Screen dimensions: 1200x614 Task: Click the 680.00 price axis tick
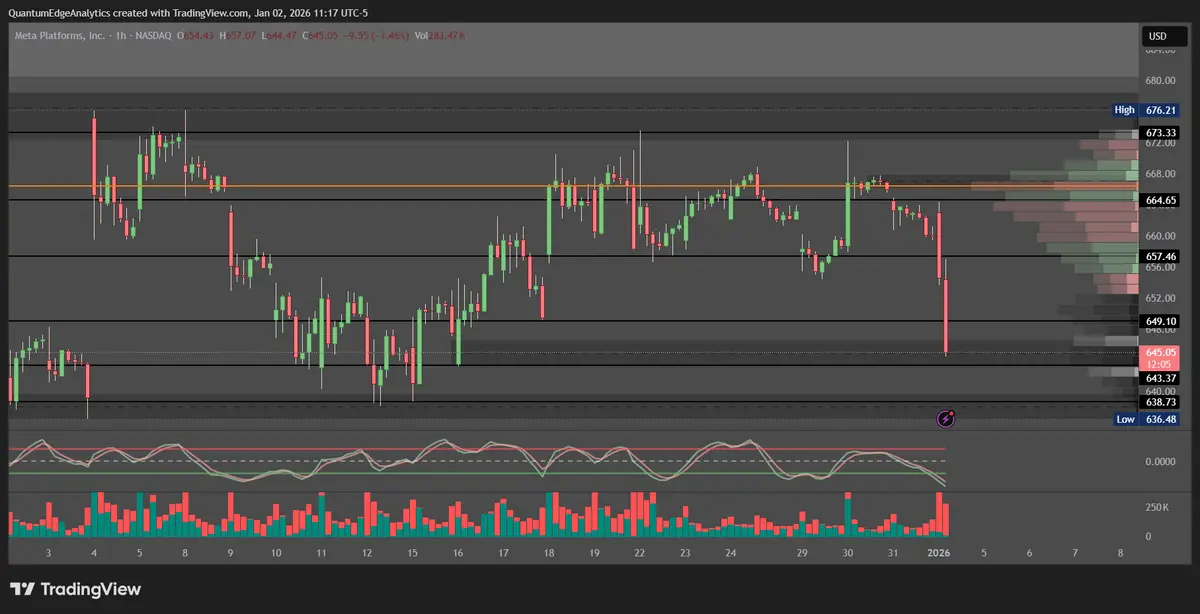pos(1160,80)
